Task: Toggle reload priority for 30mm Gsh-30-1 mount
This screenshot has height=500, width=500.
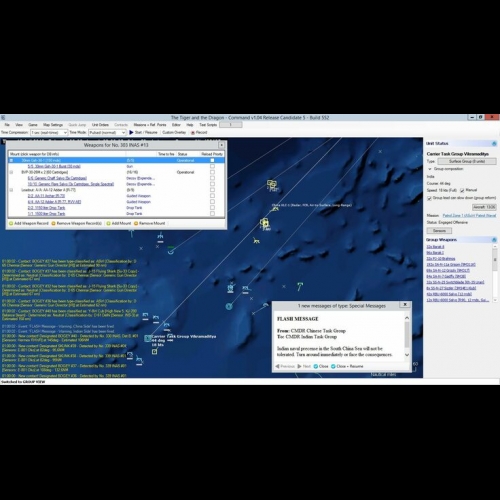Action: [x=212, y=160]
